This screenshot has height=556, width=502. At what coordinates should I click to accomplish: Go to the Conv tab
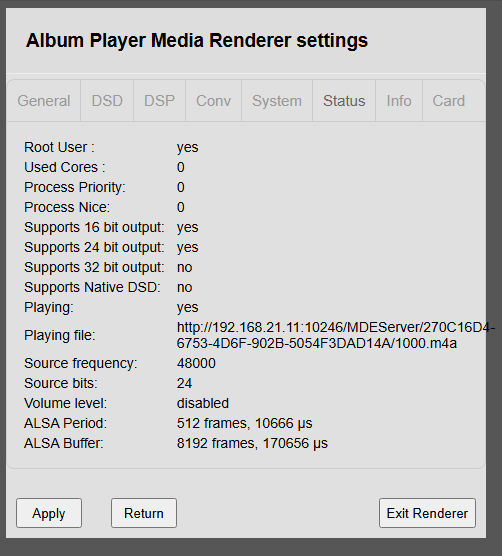click(213, 101)
